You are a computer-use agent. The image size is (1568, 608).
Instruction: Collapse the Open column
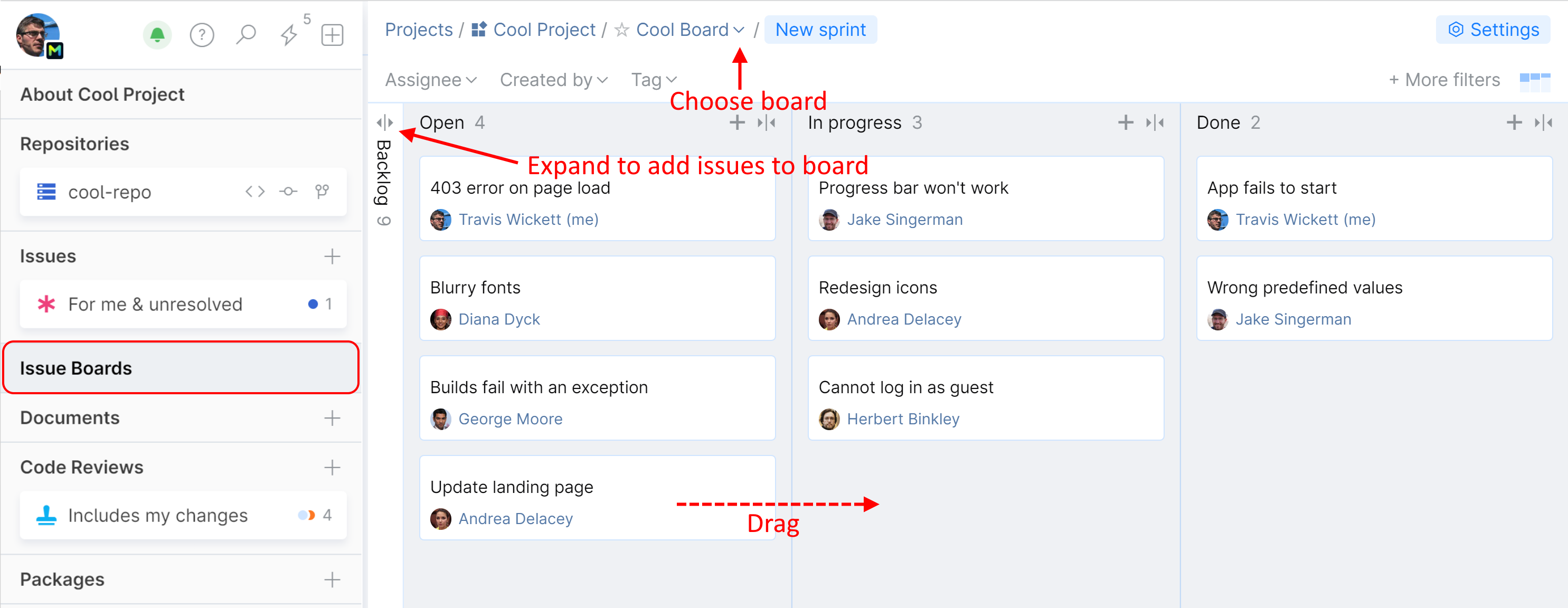[767, 123]
